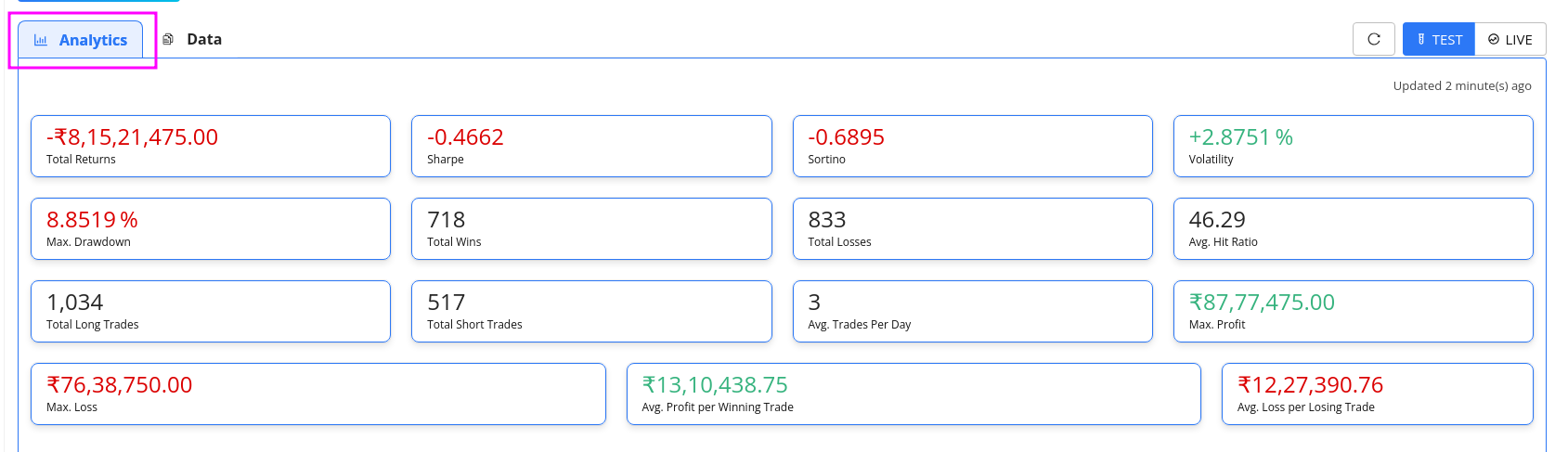Viewport: 1568px width, 452px height.
Task: Click the Total Wins card
Action: point(591,228)
